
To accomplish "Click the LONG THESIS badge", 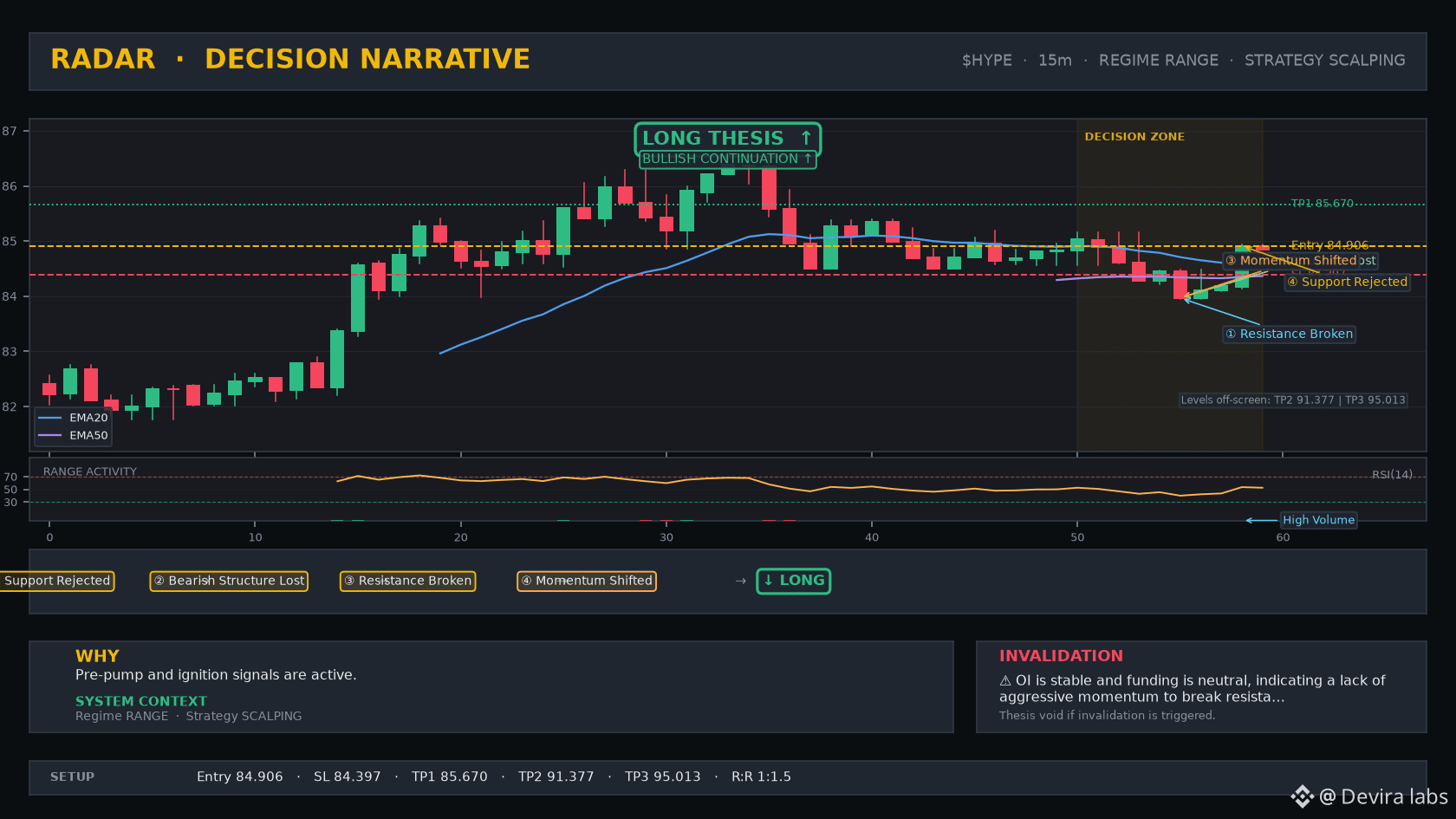I will [x=727, y=138].
